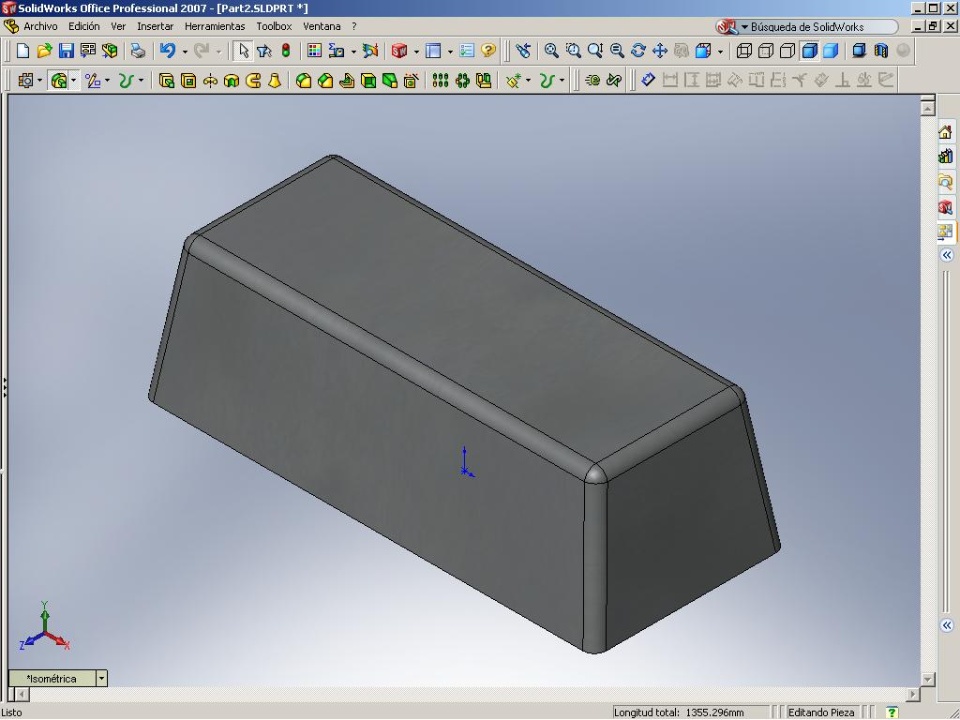Open the Edit Color palette icon
Screen dimensions: 960x720
(314, 51)
